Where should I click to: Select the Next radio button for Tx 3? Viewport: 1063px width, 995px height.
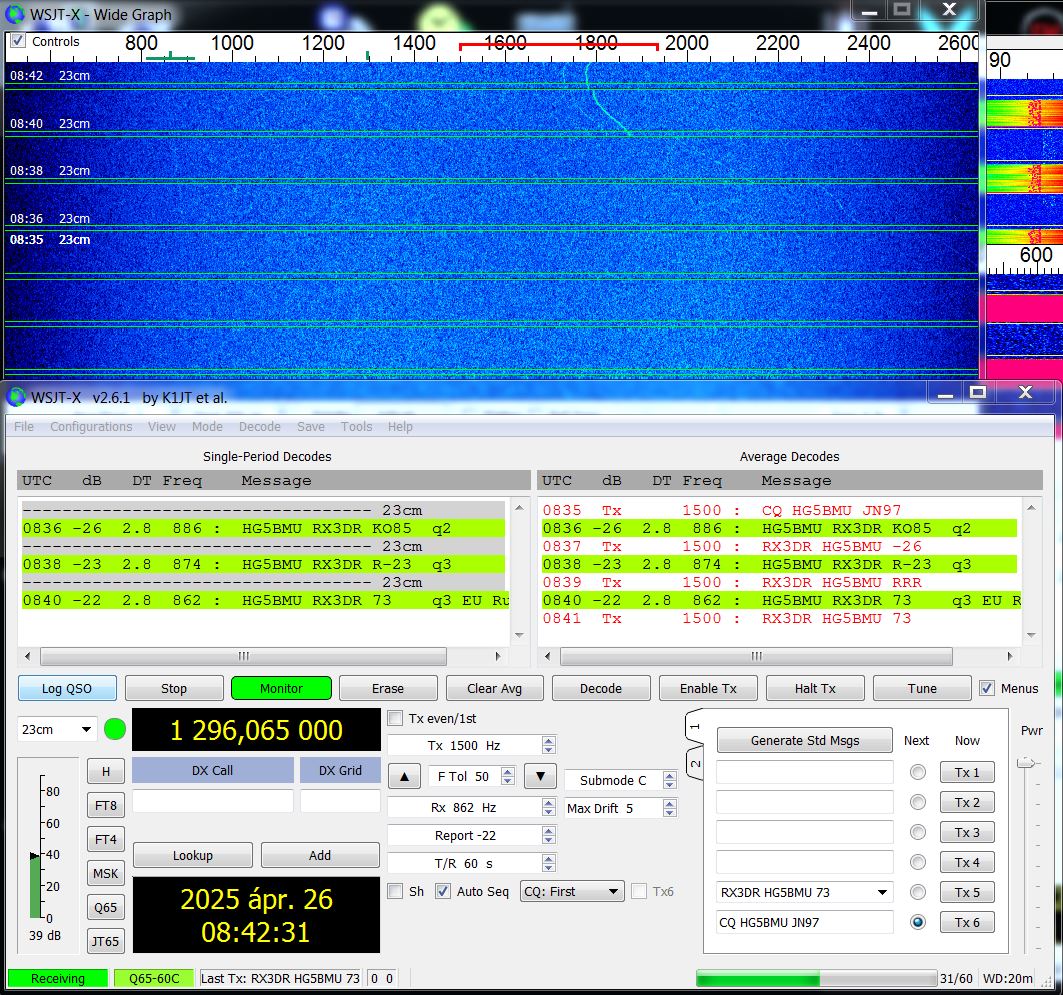pos(918,832)
